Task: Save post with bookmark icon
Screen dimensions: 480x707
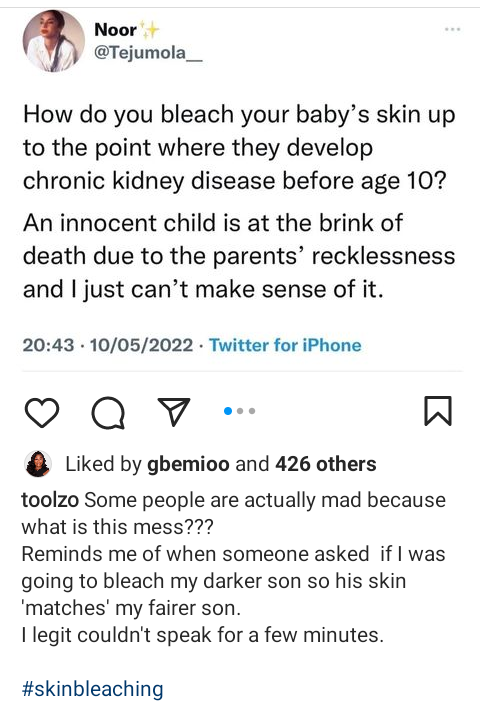Action: (438, 410)
